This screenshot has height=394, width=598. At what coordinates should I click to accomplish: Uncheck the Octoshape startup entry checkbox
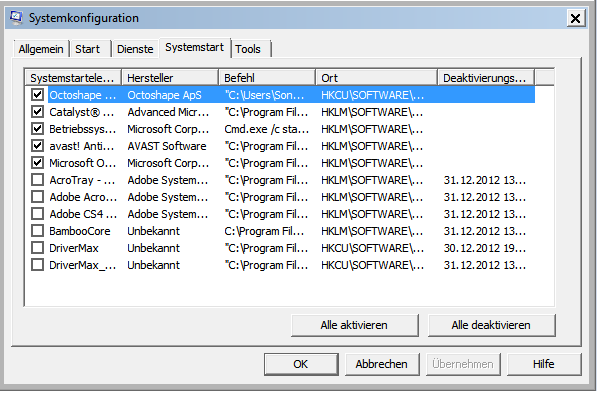tap(37, 95)
